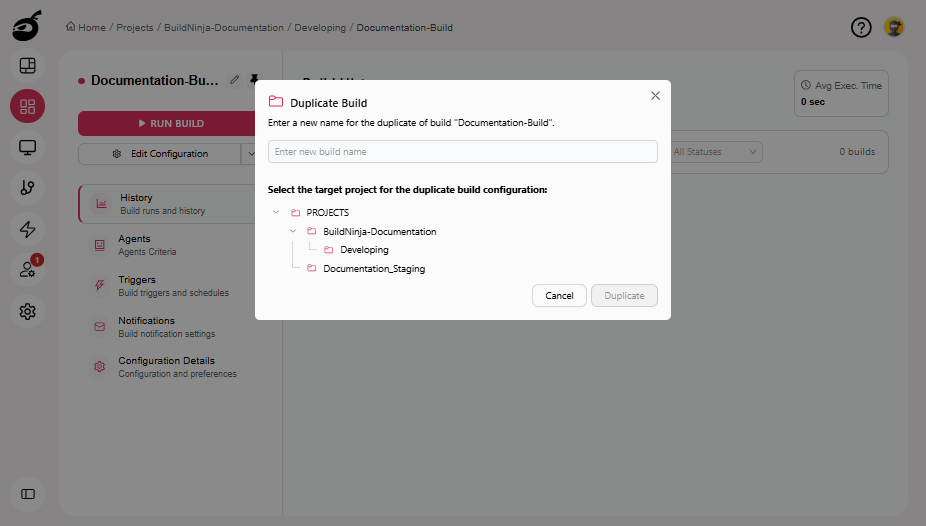Open the settings gear in sidebar
This screenshot has width=926, height=526.
27,311
